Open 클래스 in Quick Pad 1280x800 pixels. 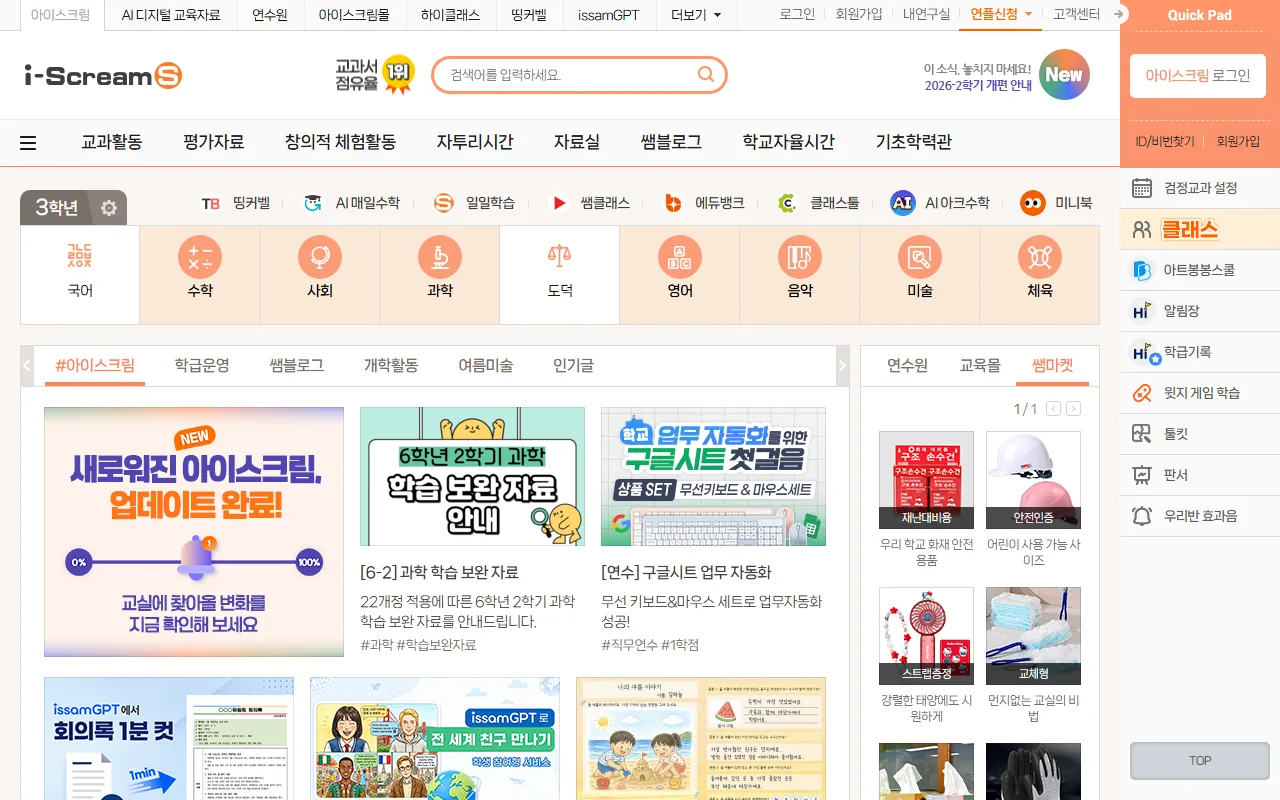point(1200,229)
